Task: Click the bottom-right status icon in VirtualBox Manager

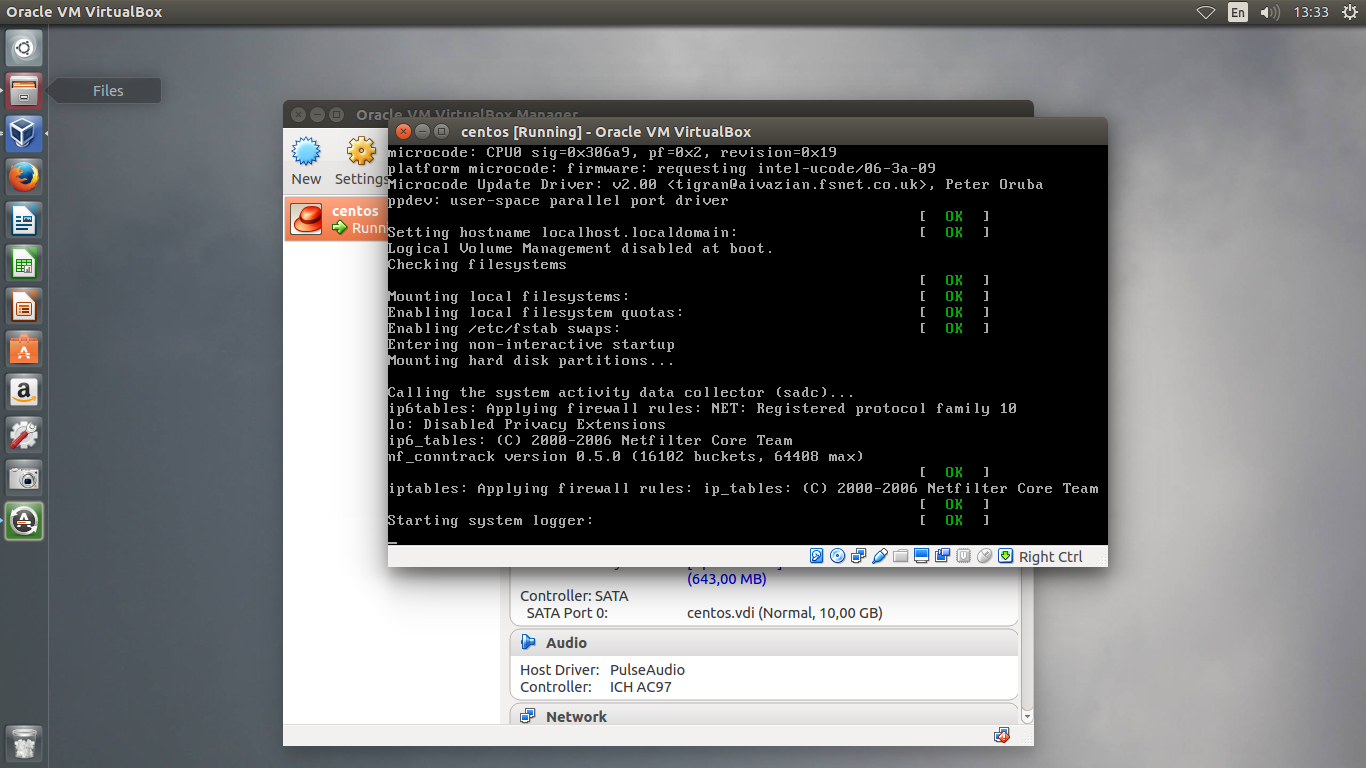Action: click(1002, 735)
